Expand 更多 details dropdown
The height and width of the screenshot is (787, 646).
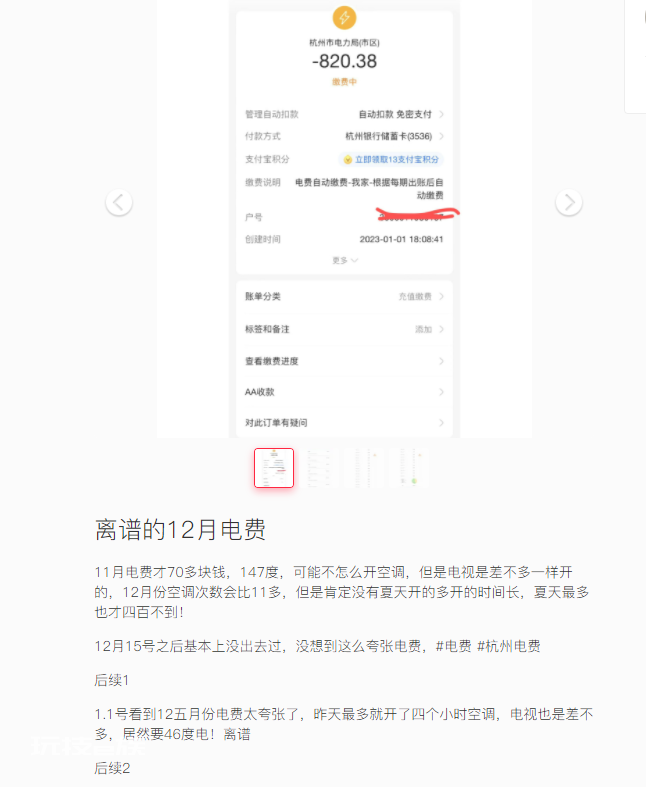[345, 260]
